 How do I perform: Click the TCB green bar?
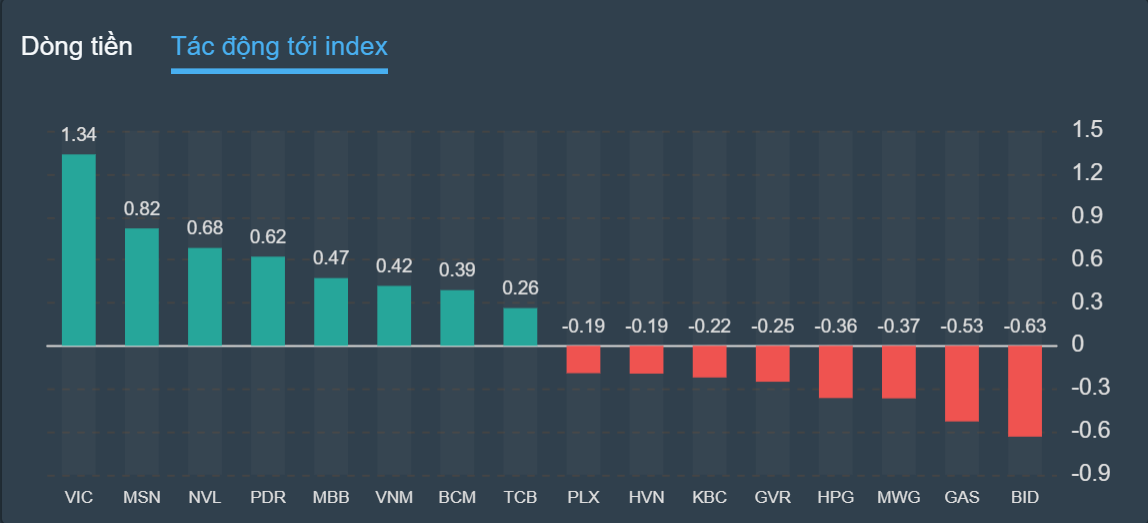point(520,327)
